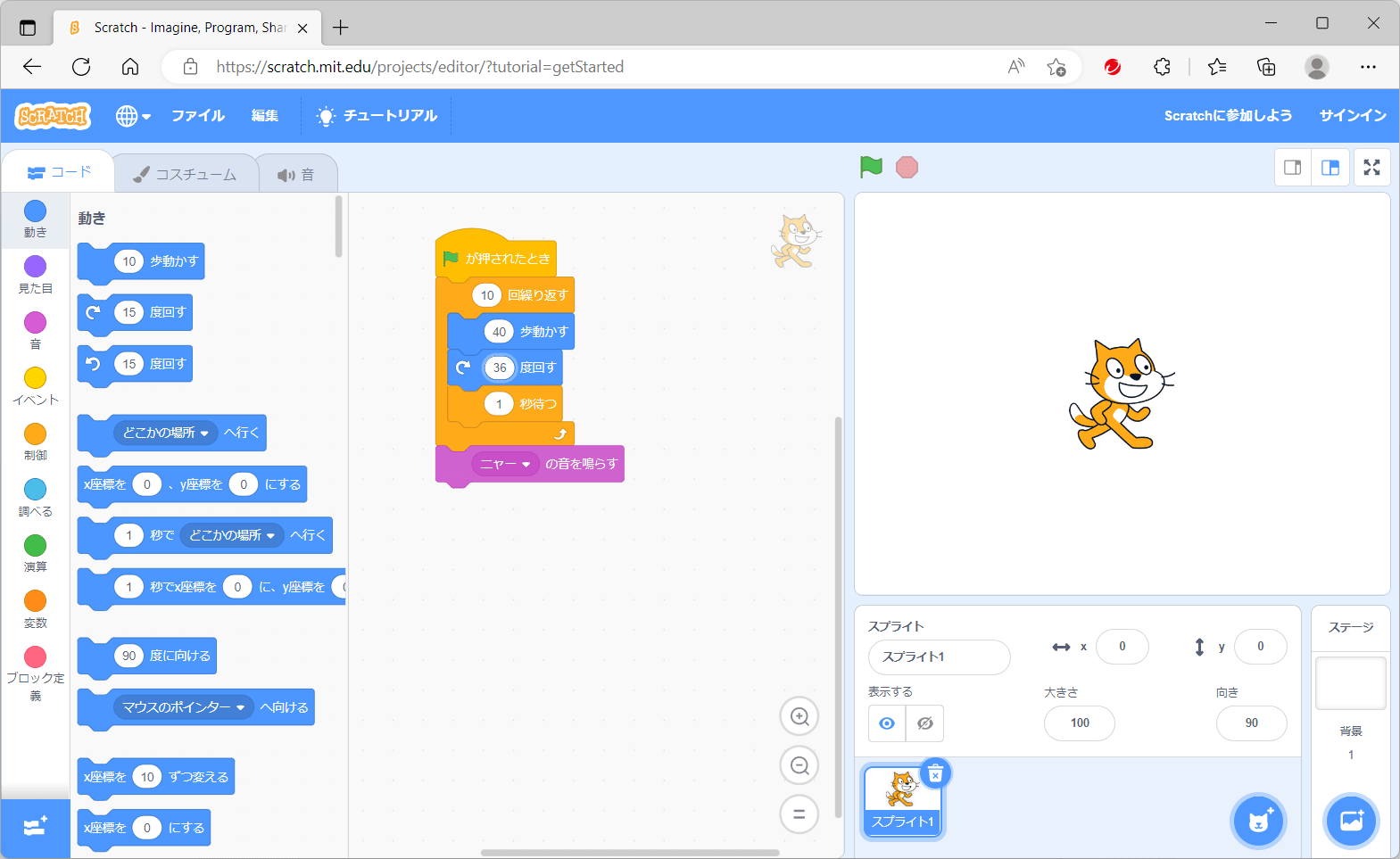Open the ファイル menu
This screenshot has height=859, width=1400.
(197, 116)
